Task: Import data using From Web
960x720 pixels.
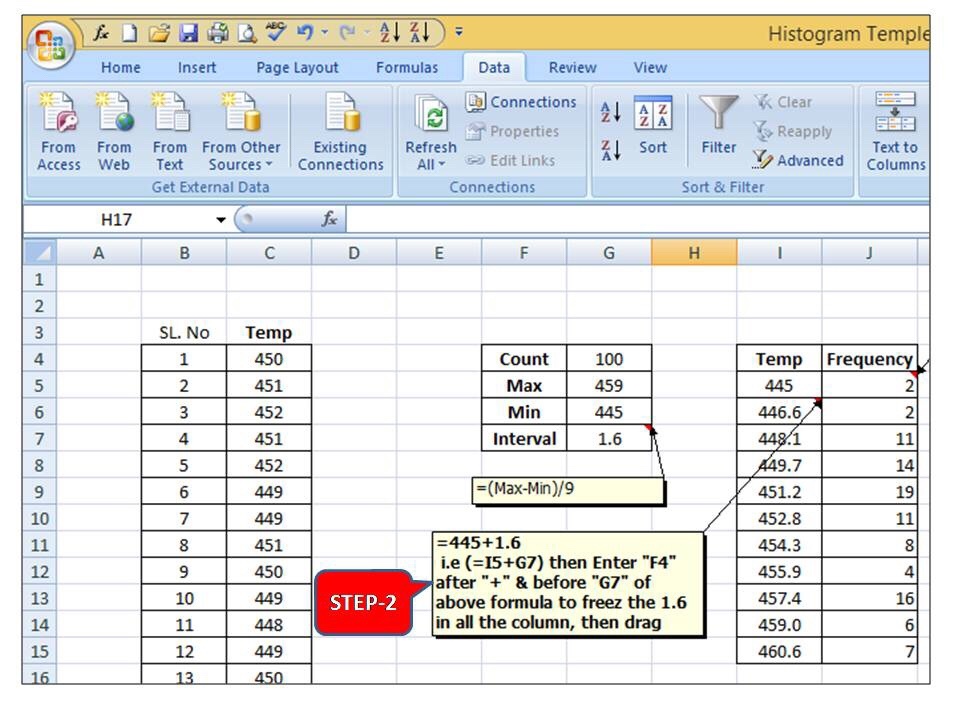Action: coord(114,131)
